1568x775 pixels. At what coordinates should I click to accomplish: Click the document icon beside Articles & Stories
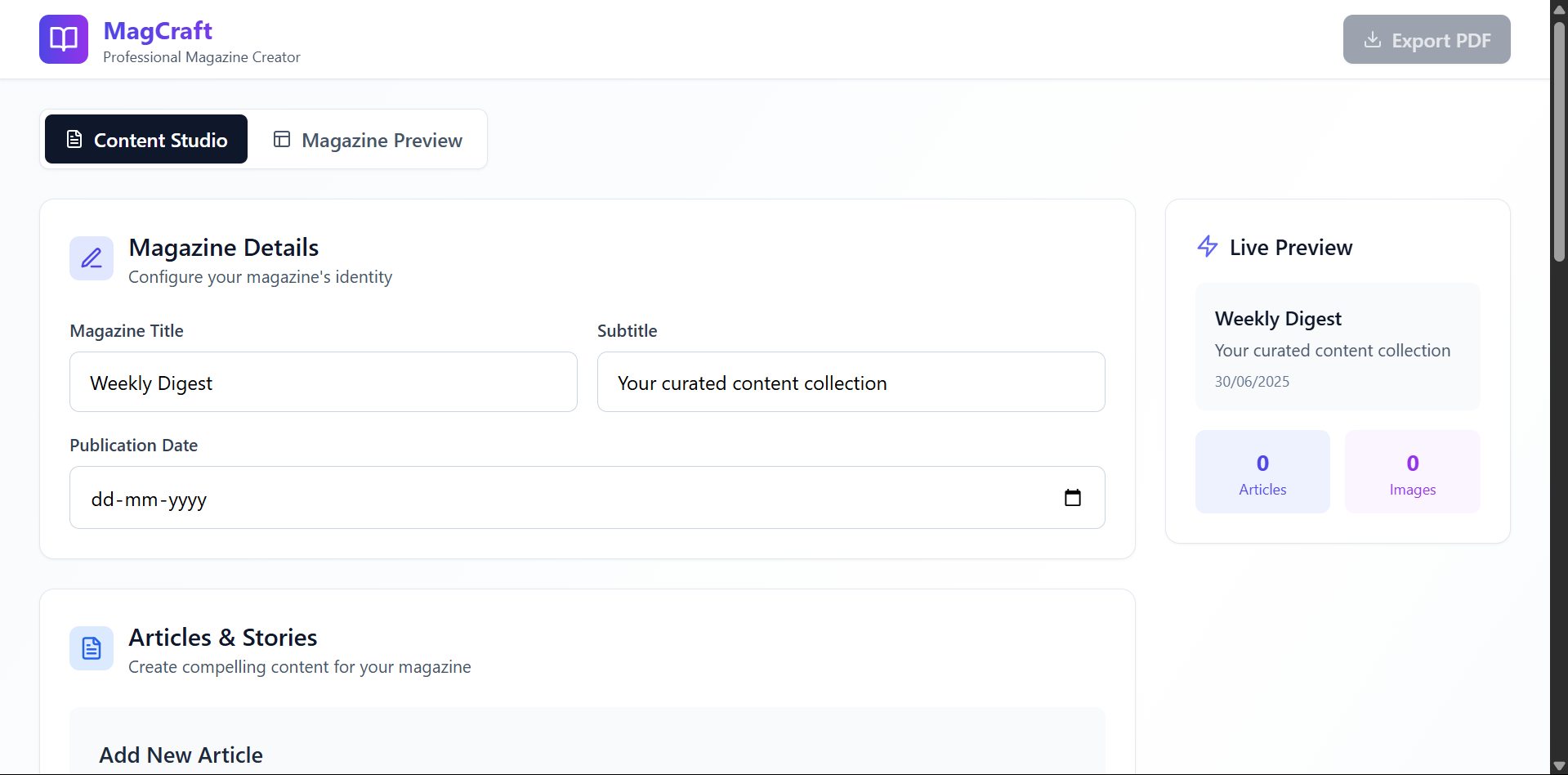click(x=92, y=648)
